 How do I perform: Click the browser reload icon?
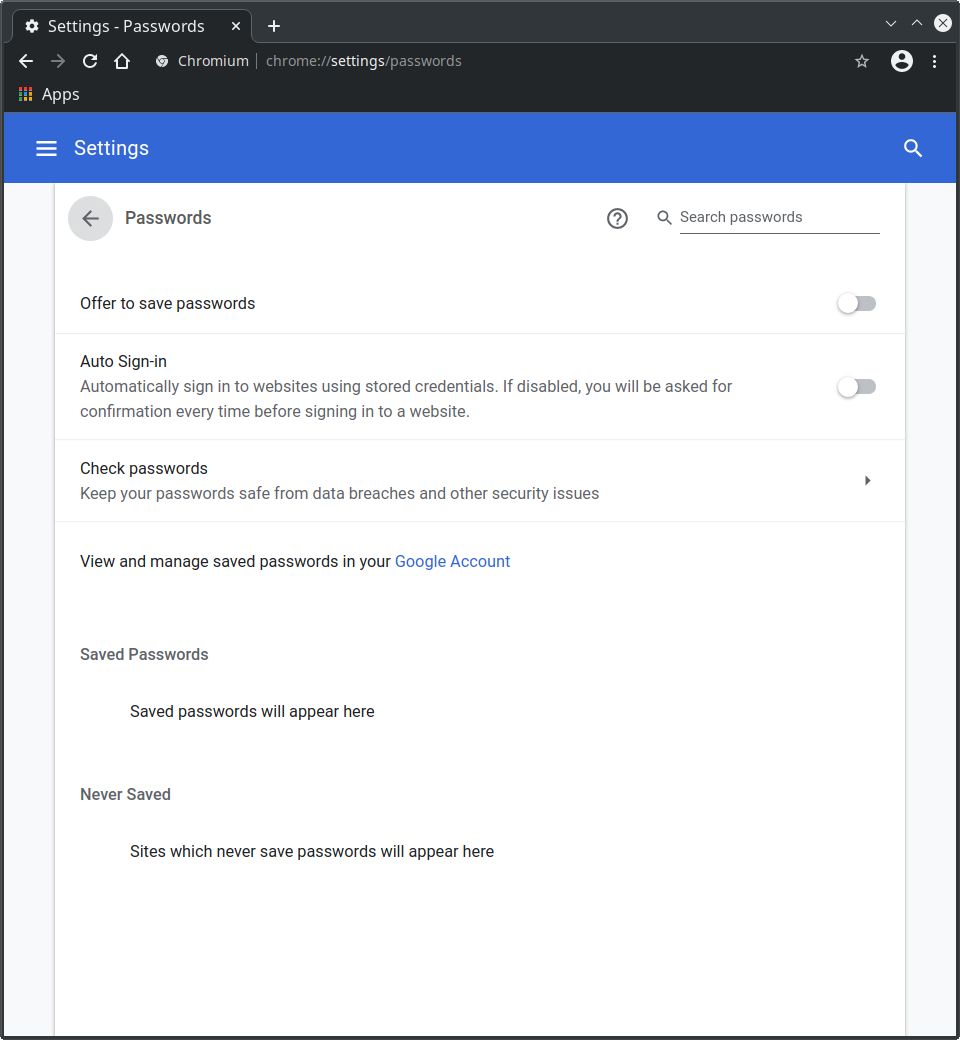[90, 61]
